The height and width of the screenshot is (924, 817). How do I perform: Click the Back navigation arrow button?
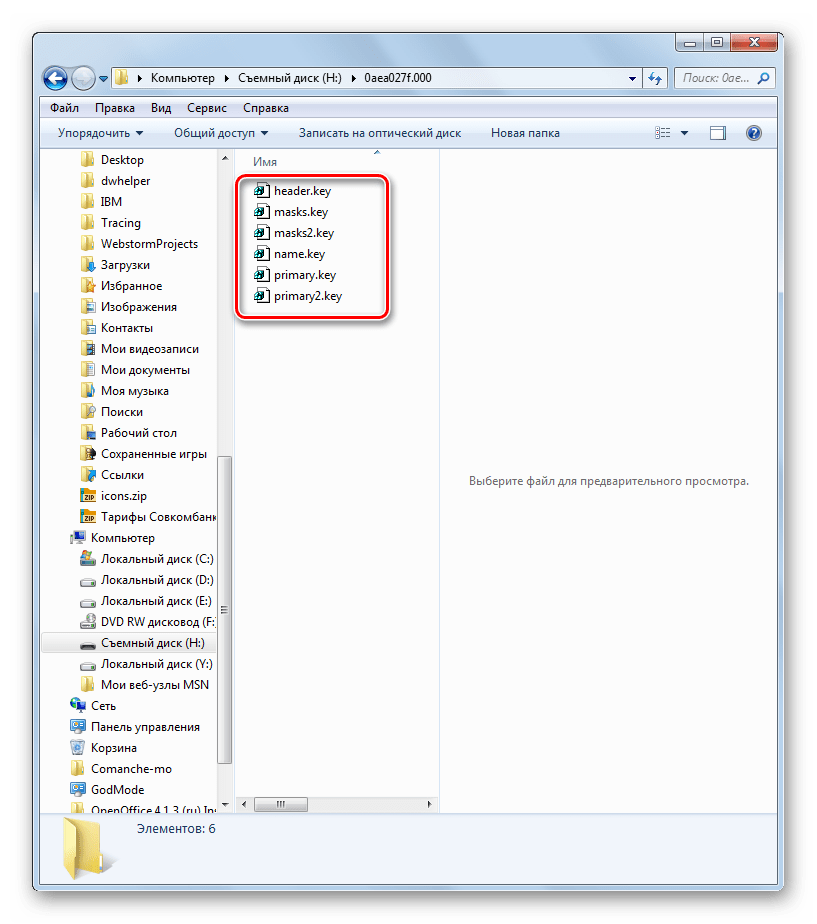[x=56, y=78]
